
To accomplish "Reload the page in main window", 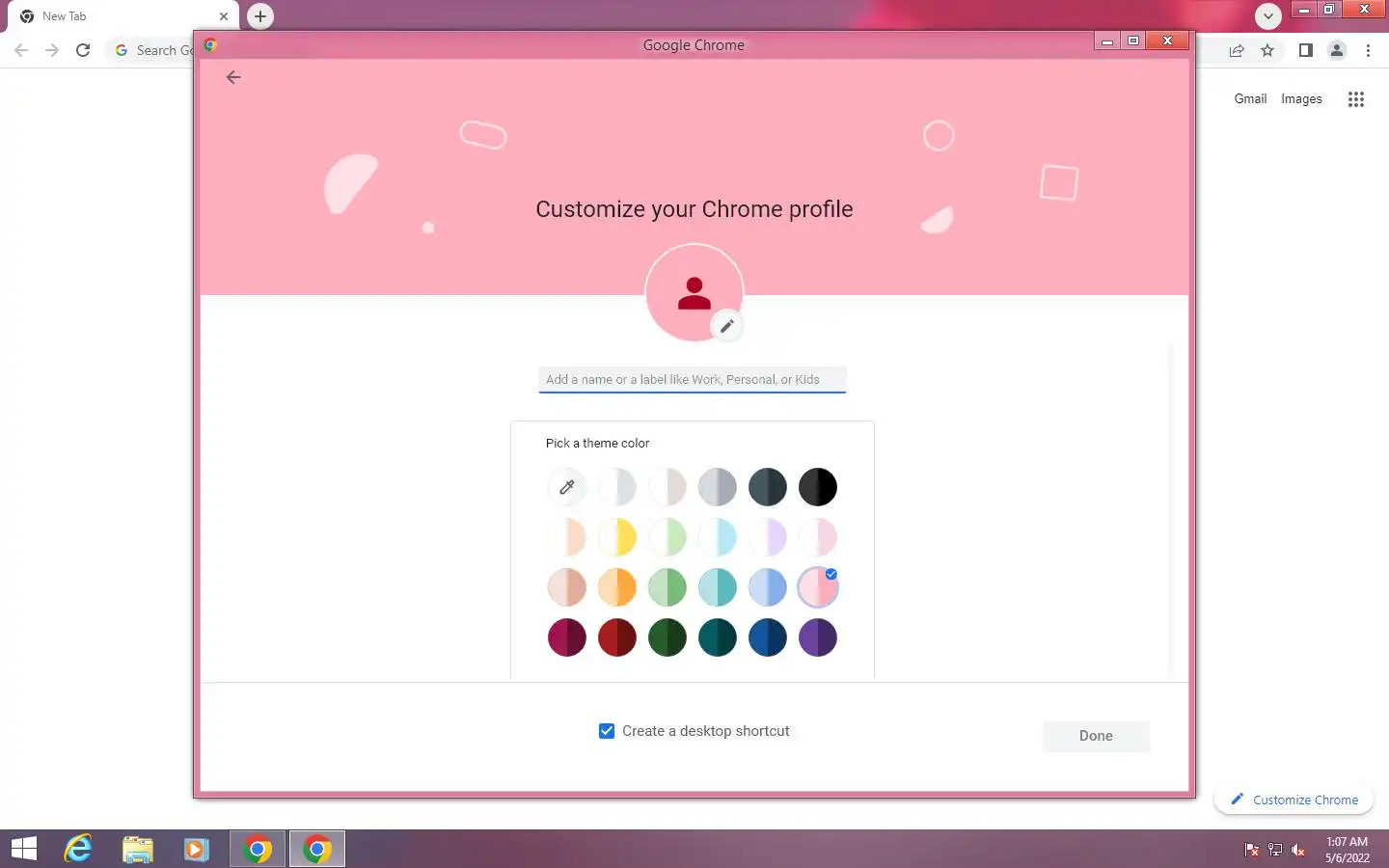I will [83, 50].
